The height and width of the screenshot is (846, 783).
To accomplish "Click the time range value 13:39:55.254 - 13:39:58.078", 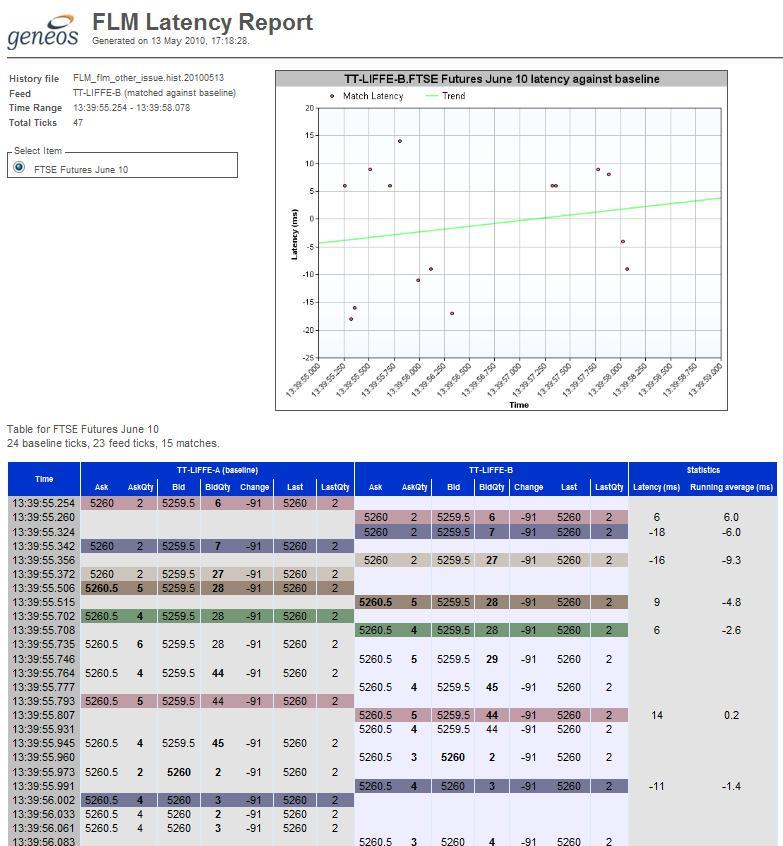I will click(131, 107).
